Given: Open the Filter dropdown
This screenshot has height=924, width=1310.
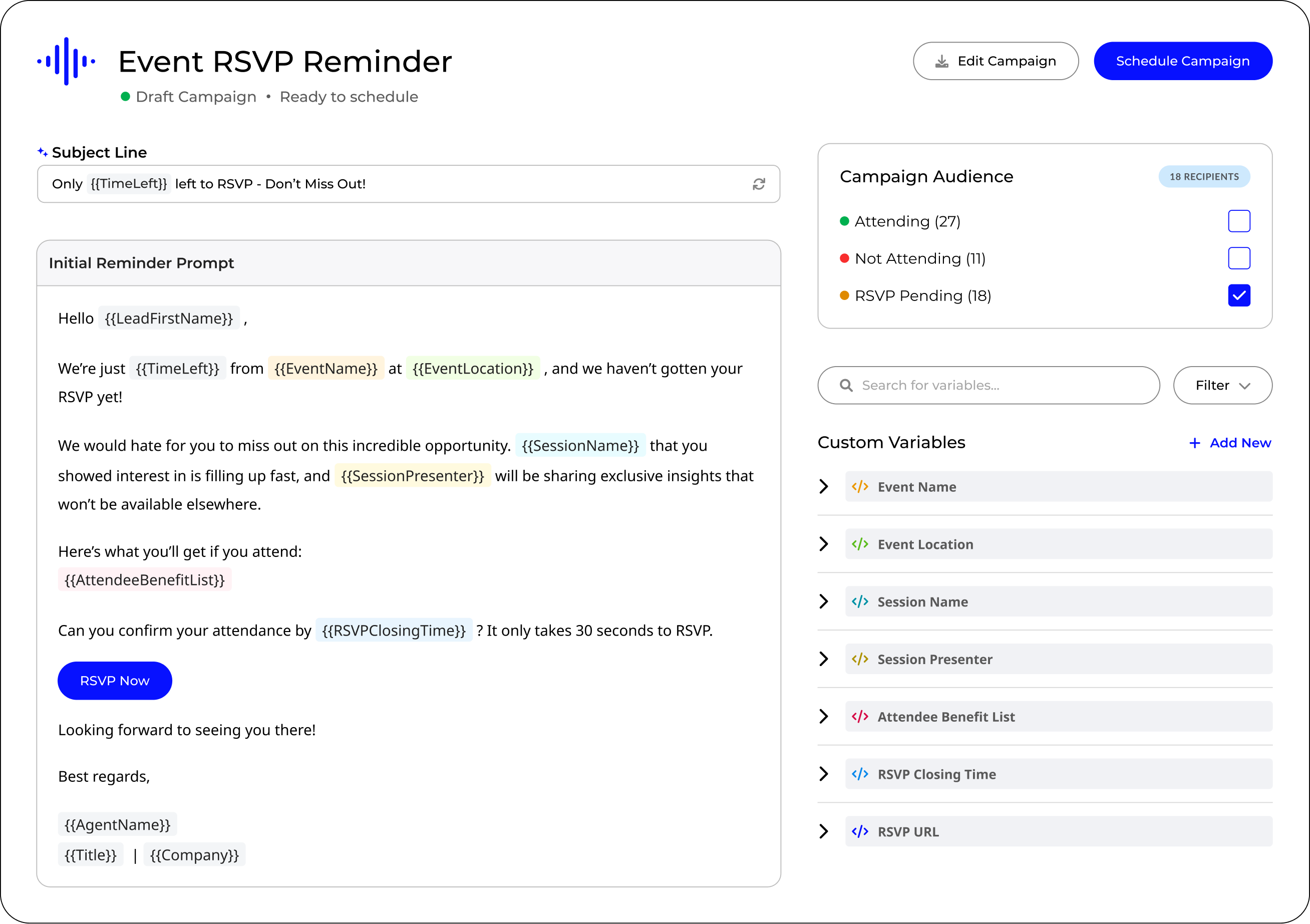Looking at the screenshot, I should point(1222,385).
